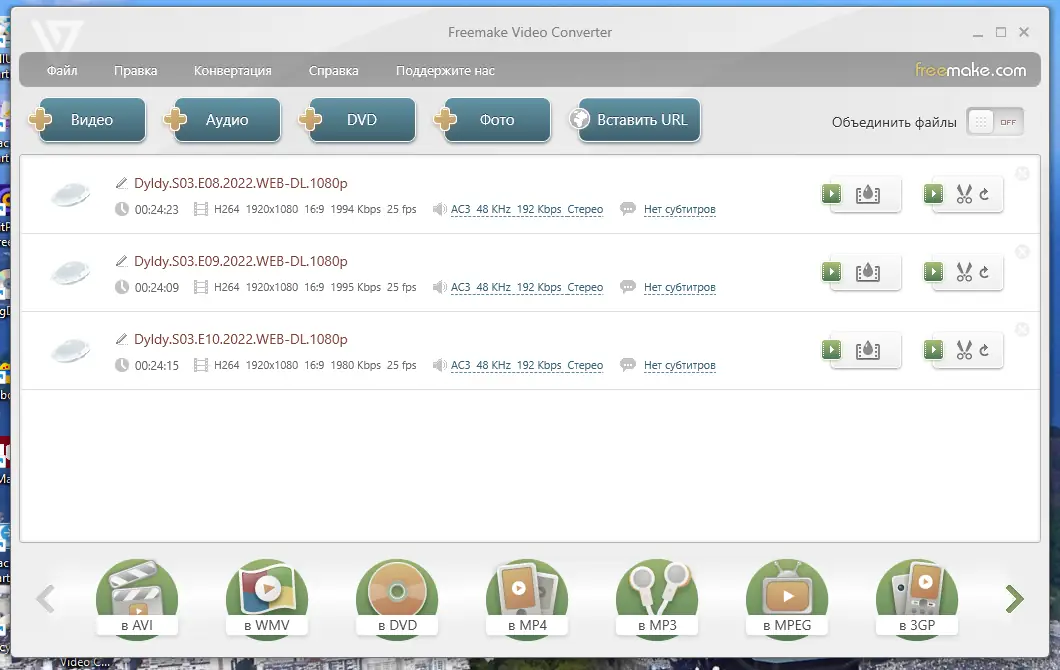The height and width of the screenshot is (670, 1060).
Task: Click the E09 file thumbnail
Action: pos(70,272)
